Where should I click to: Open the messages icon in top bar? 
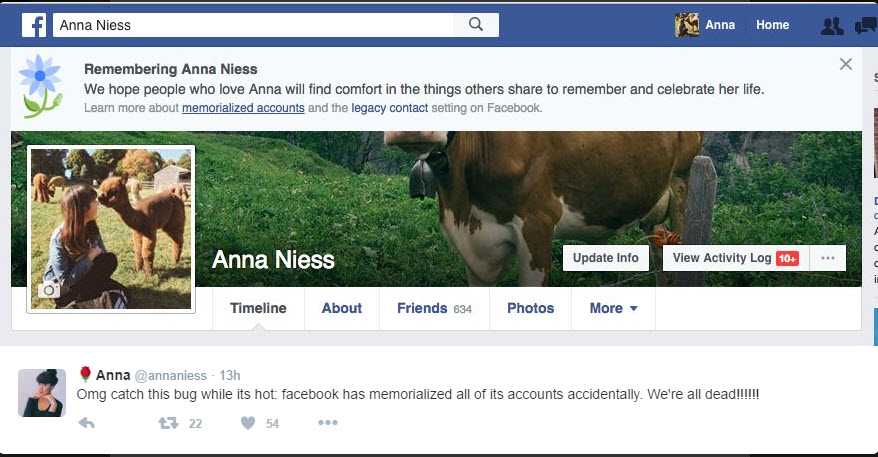(866, 26)
